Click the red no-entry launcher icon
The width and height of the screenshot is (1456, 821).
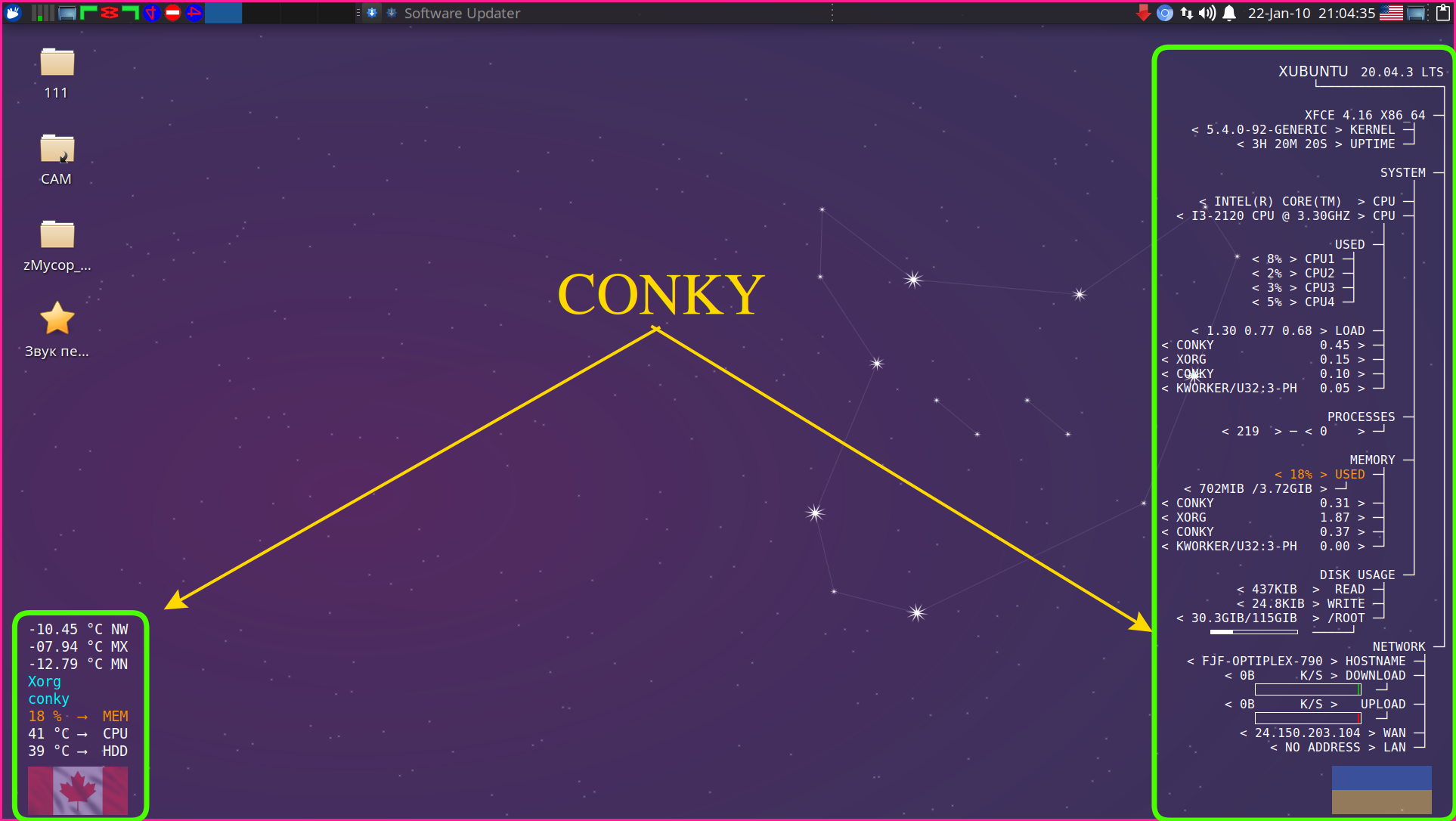173,13
